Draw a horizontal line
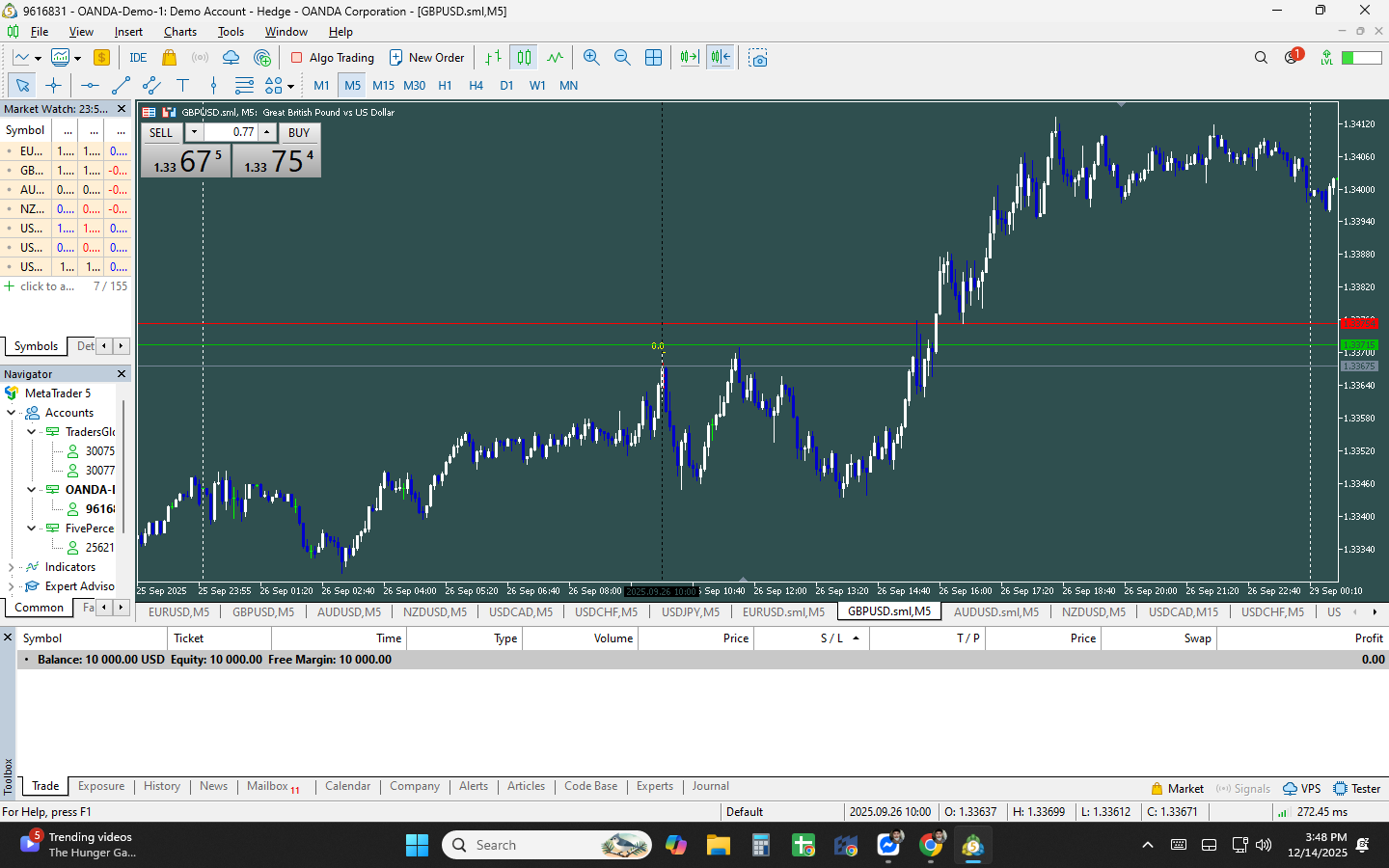Viewport: 1389px width, 868px height. pyautogui.click(x=90, y=86)
